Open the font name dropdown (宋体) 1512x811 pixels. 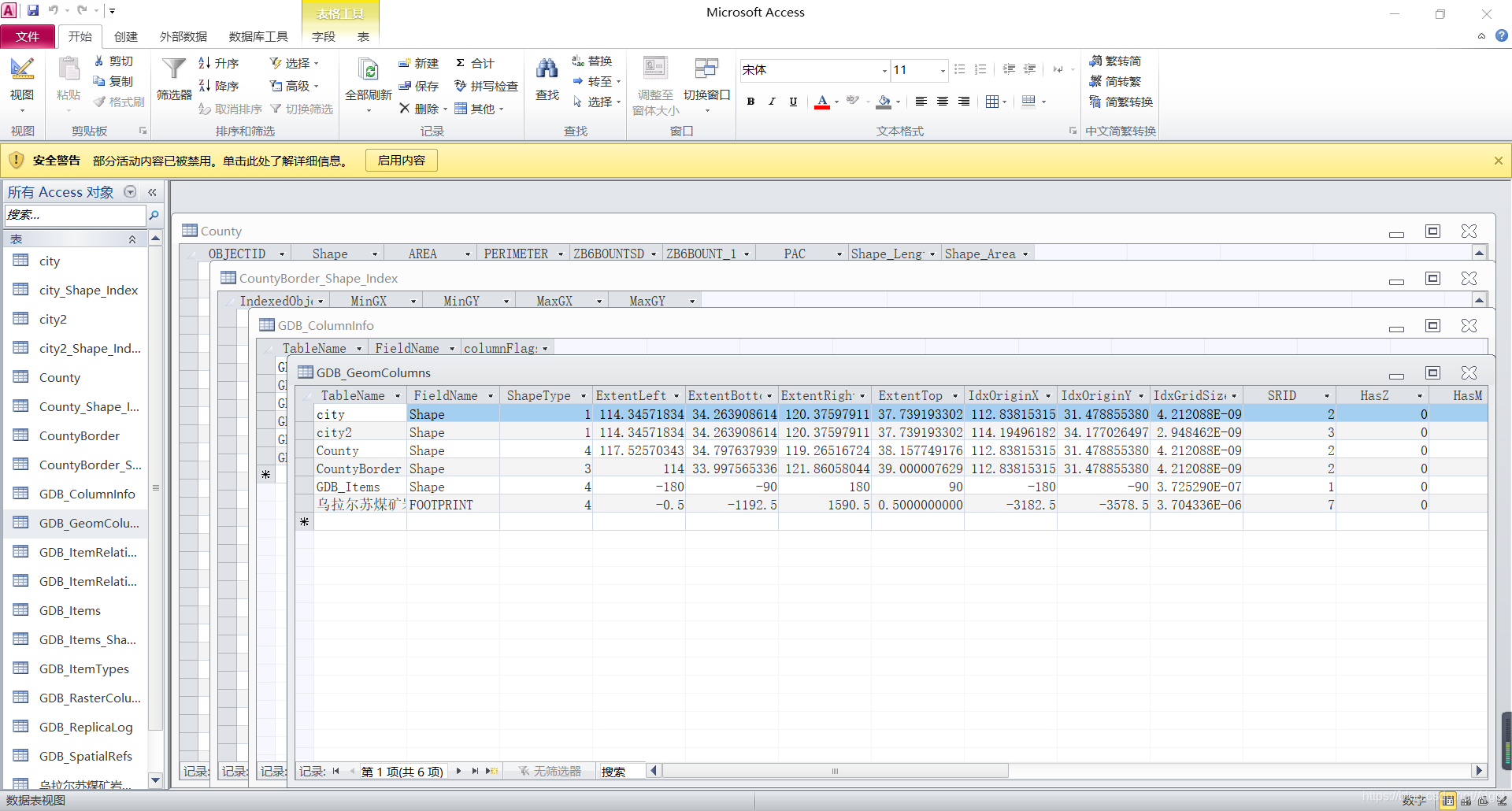coord(884,71)
